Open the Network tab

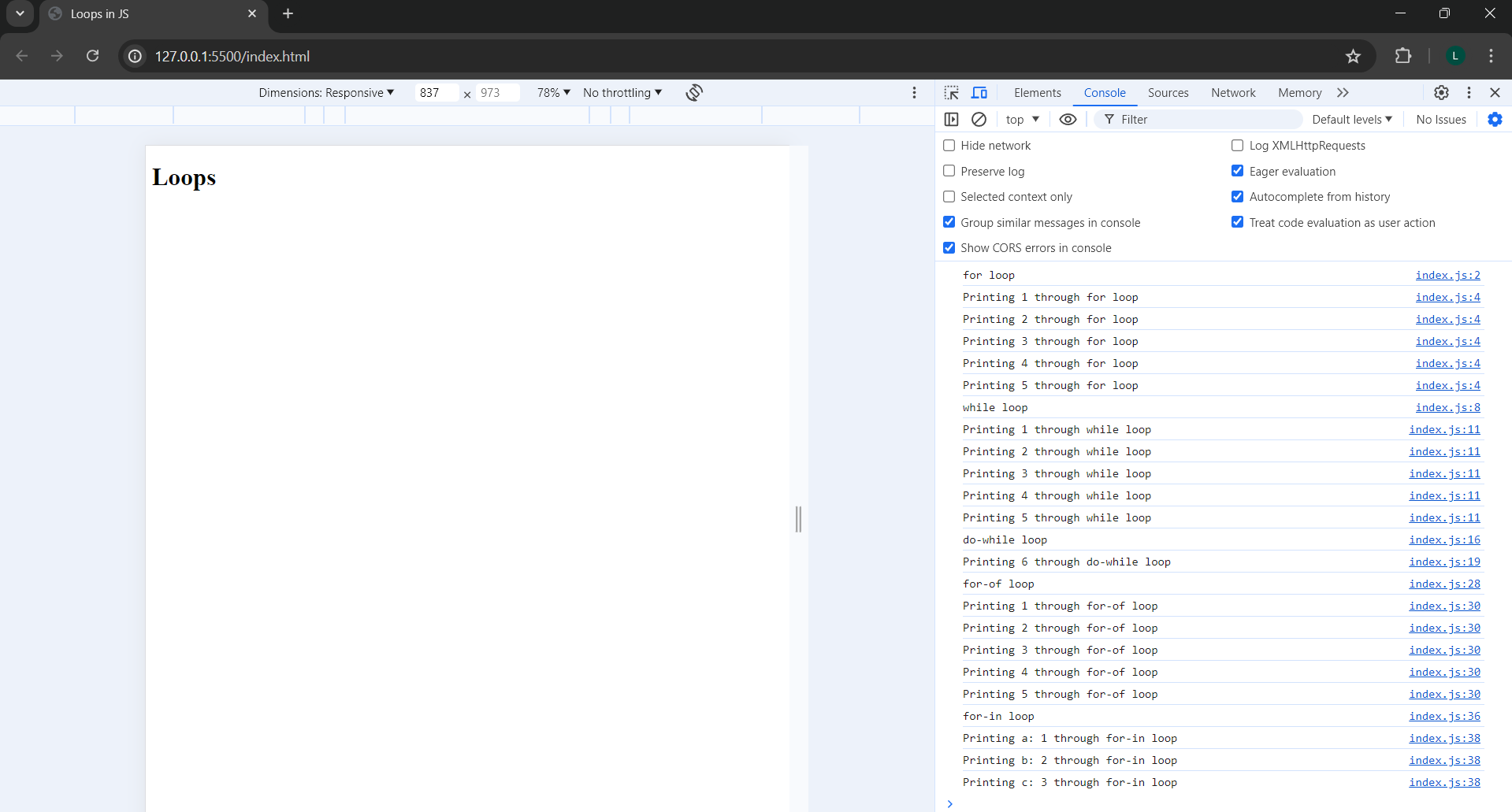pos(1233,93)
